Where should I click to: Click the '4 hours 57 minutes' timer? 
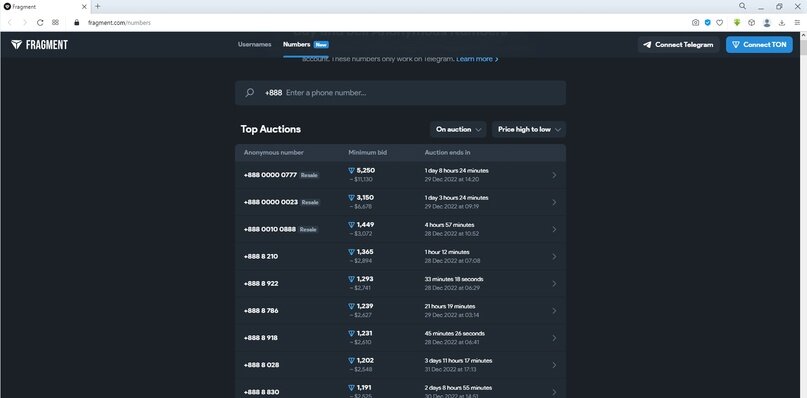tap(449, 225)
